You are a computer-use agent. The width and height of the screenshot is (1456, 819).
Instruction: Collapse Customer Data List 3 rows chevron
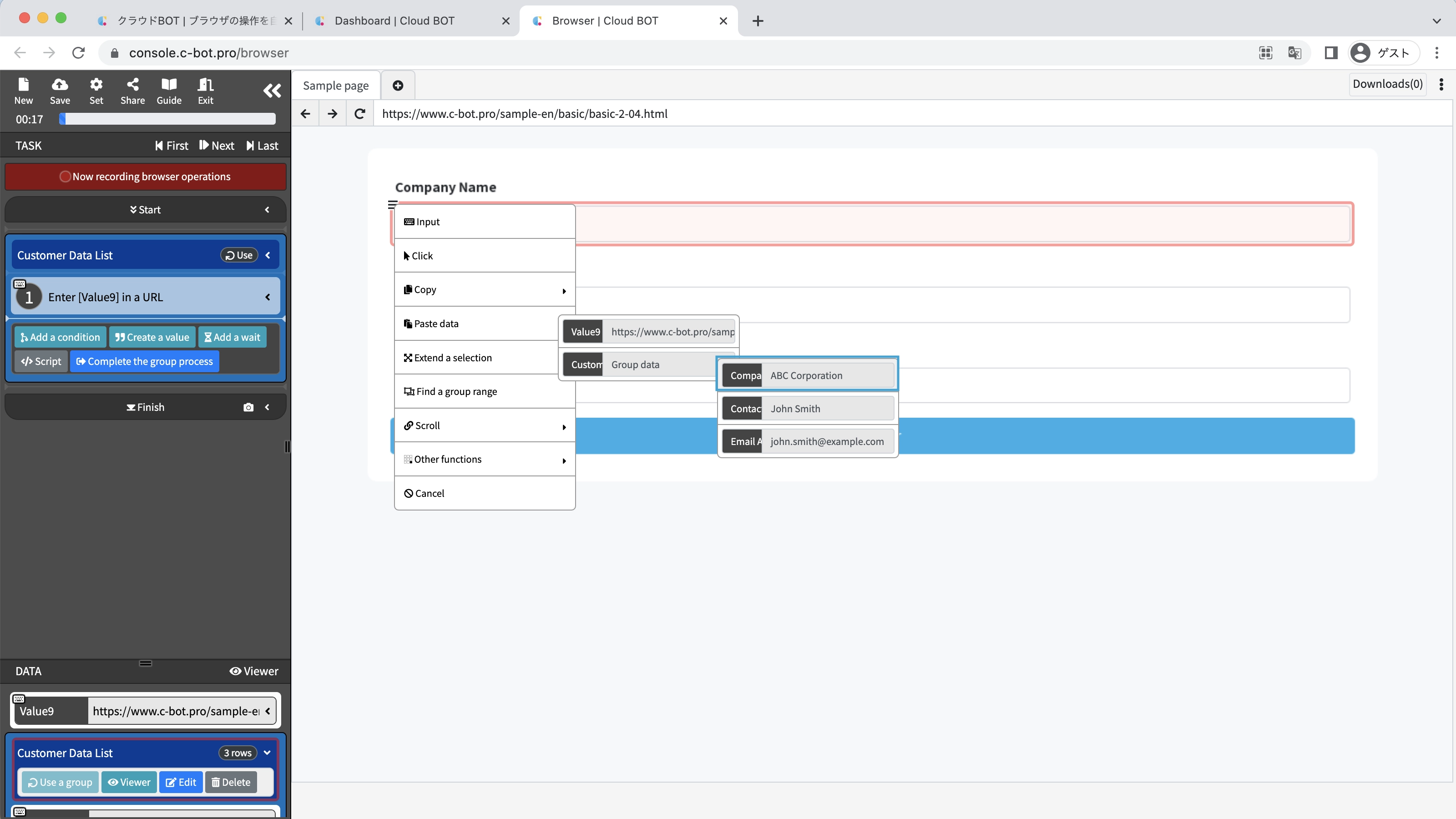(x=268, y=753)
